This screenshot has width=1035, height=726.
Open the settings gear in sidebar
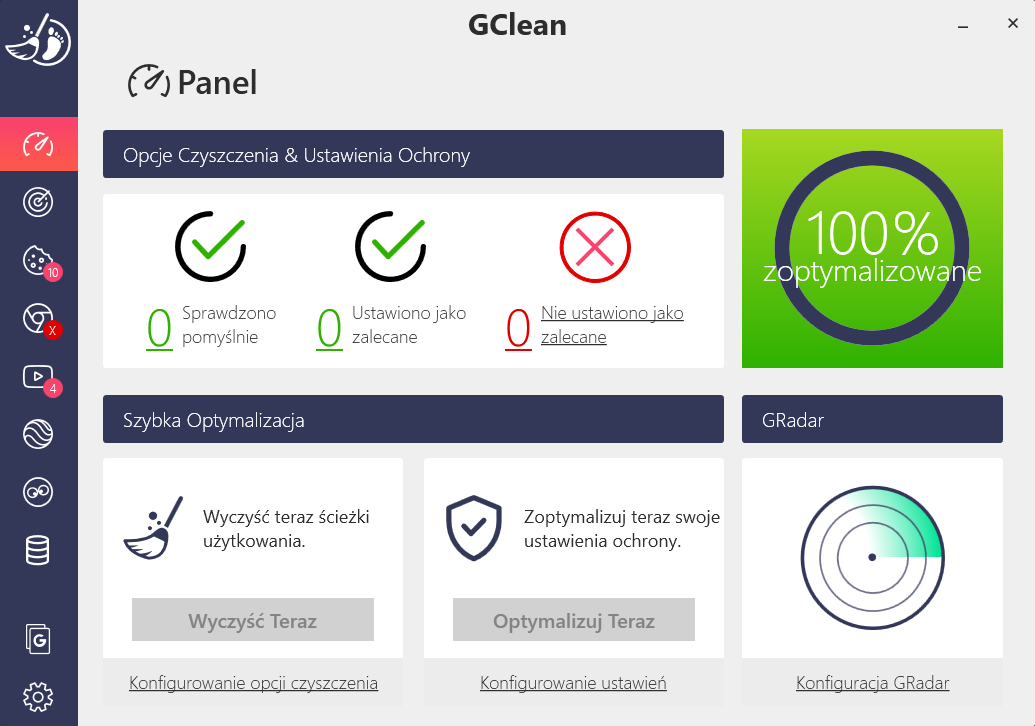tap(38, 697)
